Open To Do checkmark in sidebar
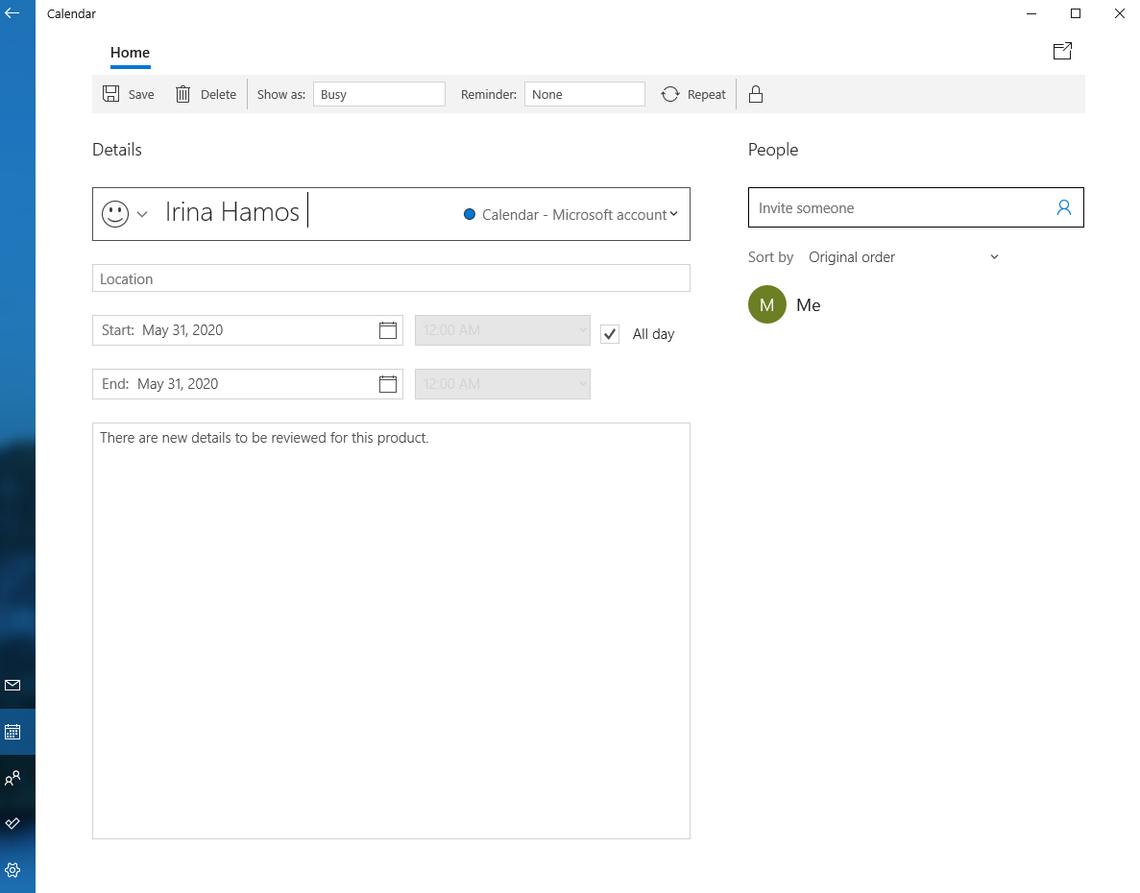 tap(12, 823)
